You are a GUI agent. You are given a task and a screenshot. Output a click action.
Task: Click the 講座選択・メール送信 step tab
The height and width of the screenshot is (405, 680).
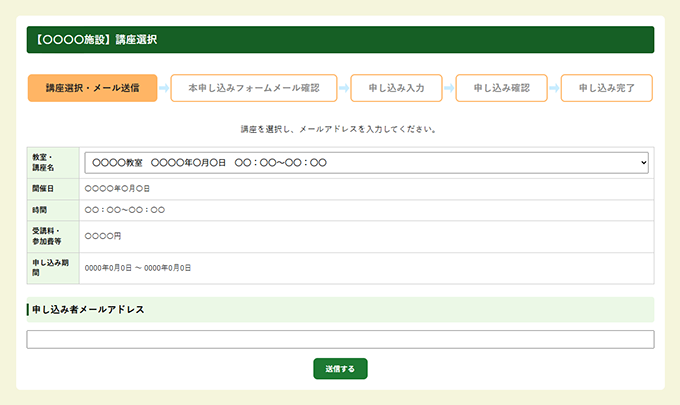93,88
